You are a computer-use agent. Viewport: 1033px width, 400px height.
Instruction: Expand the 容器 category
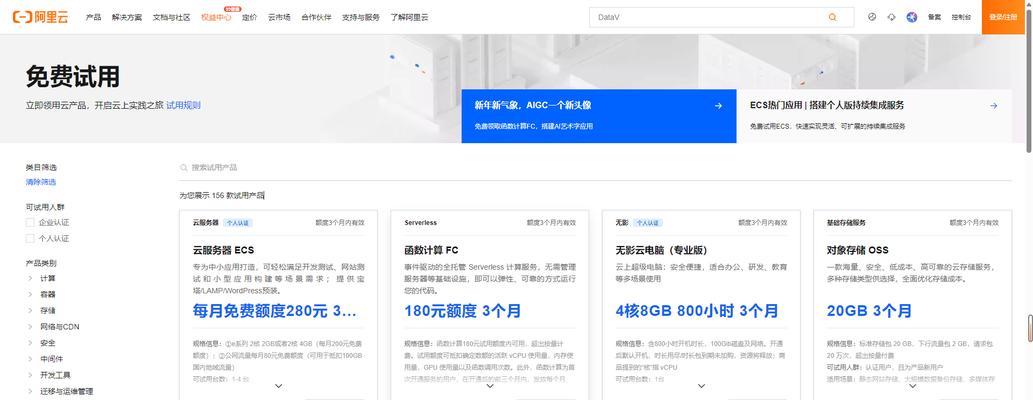click(x=30, y=294)
